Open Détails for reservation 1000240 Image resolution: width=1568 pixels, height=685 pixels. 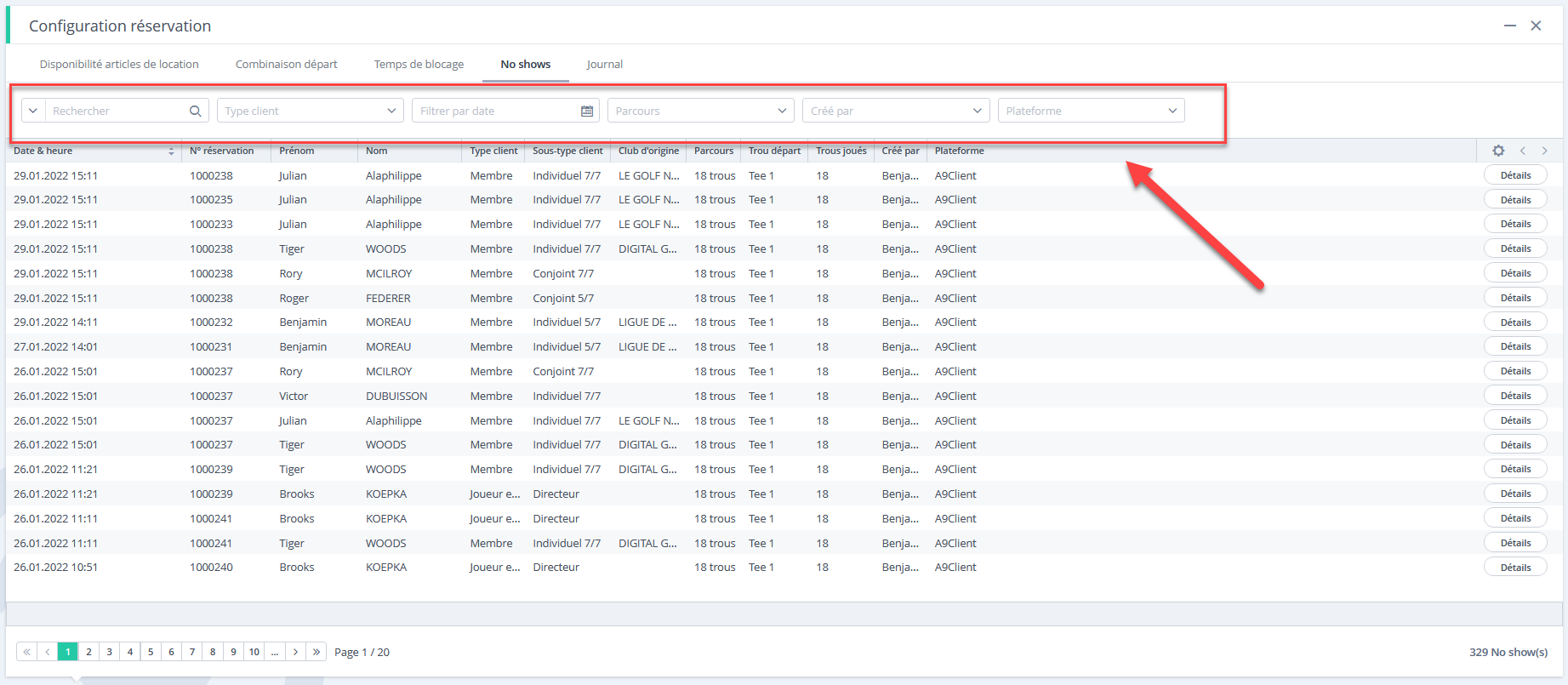(1515, 568)
